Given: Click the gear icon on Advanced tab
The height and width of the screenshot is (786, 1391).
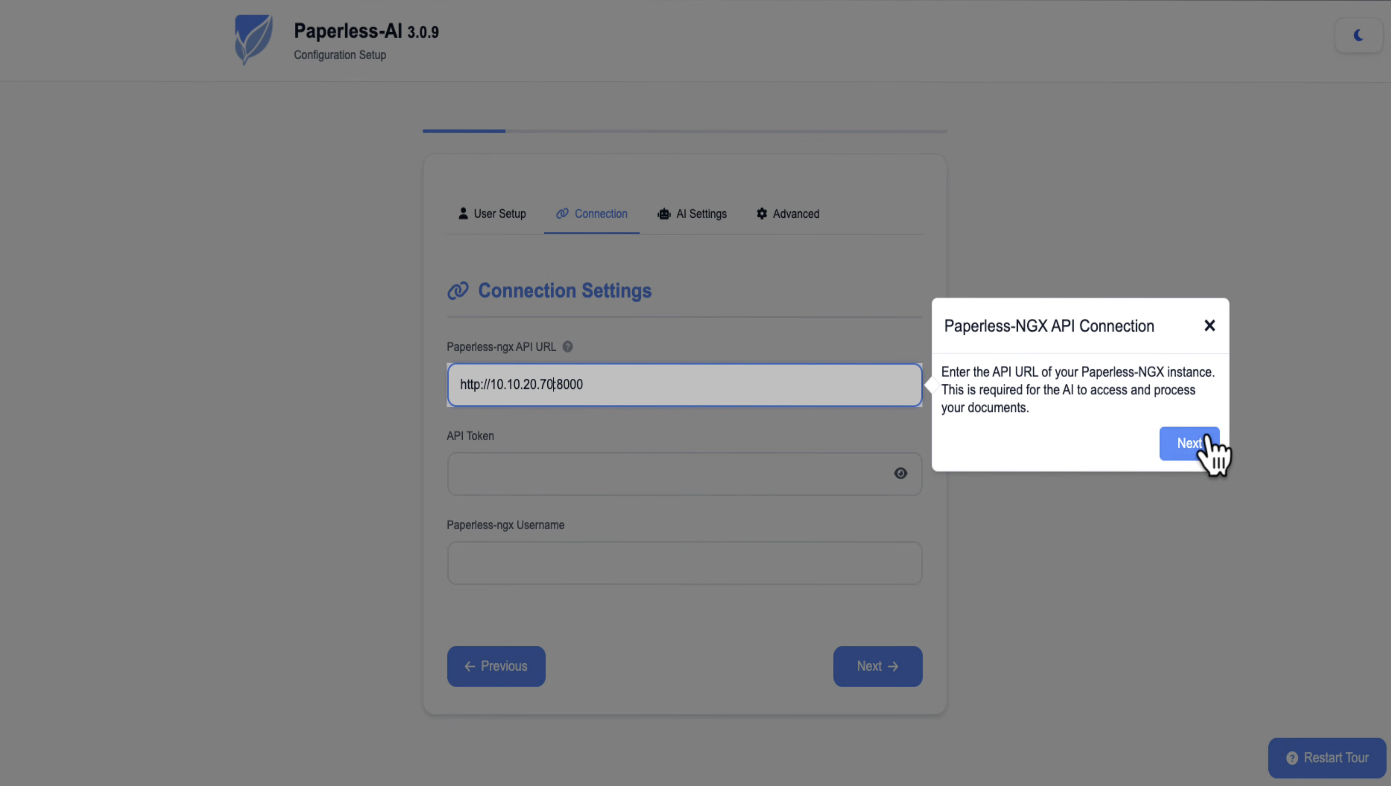Looking at the screenshot, I should (762, 214).
